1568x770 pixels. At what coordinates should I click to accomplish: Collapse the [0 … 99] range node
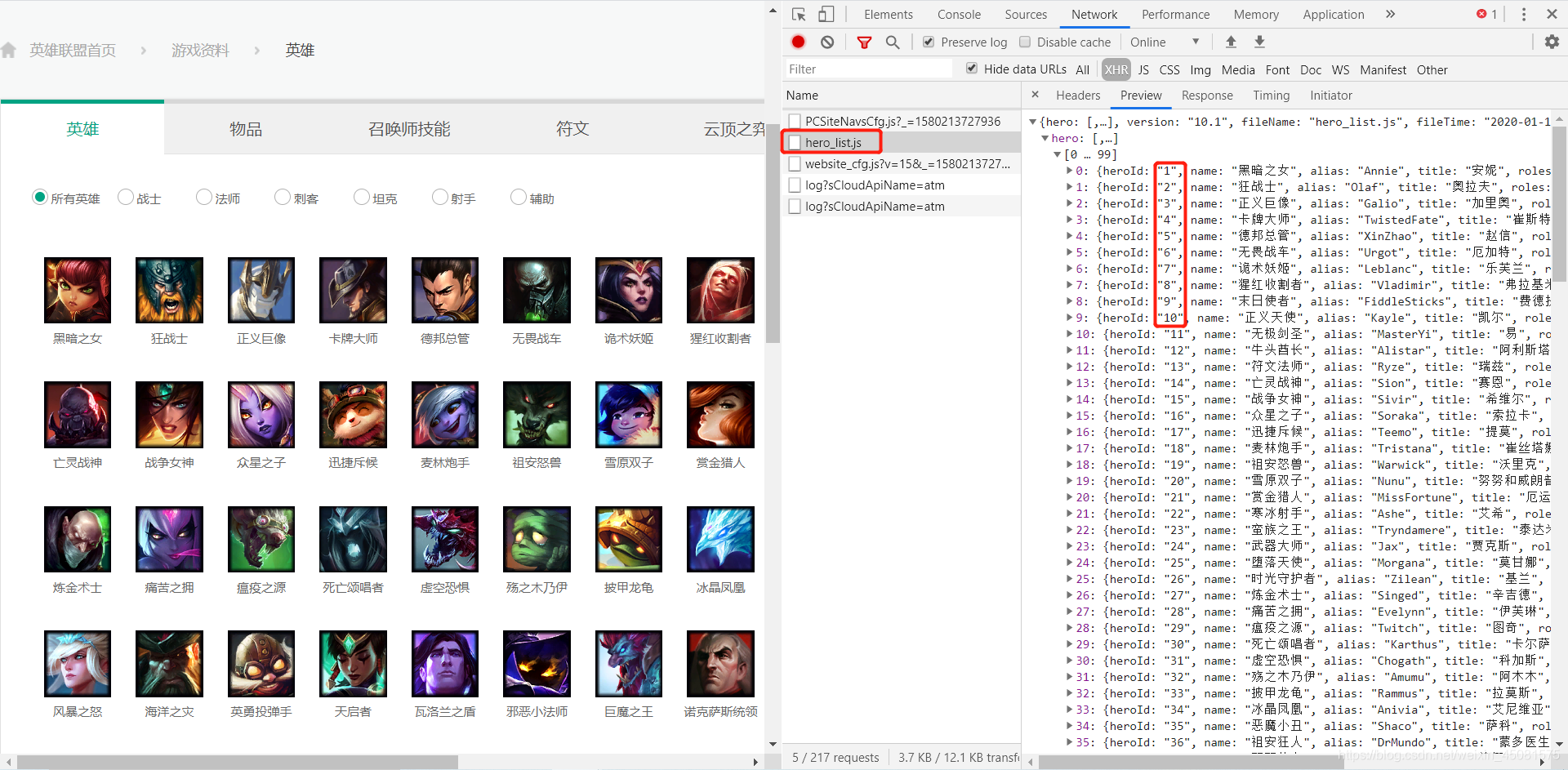[x=1058, y=154]
